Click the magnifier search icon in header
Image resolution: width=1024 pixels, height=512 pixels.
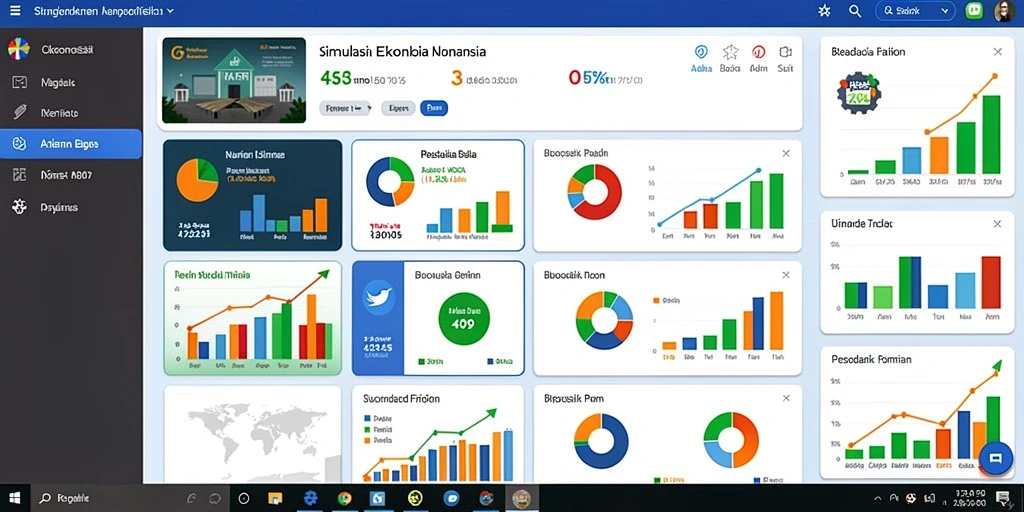click(855, 11)
